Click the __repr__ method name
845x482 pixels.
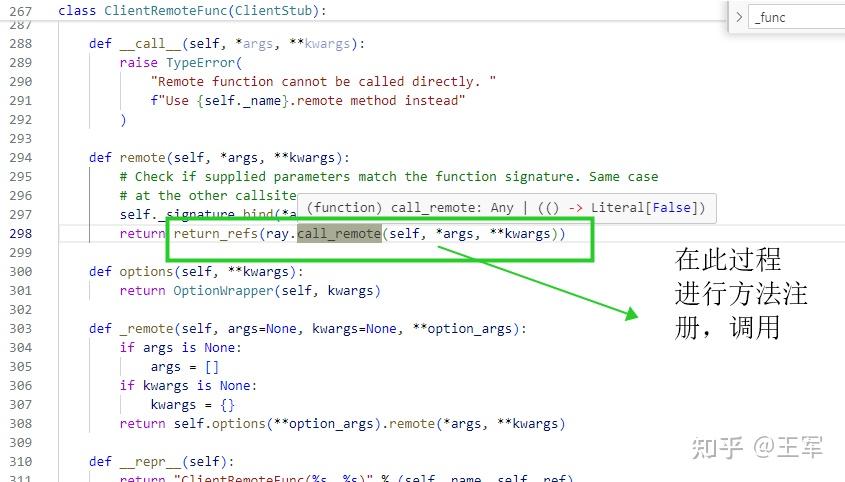click(150, 462)
